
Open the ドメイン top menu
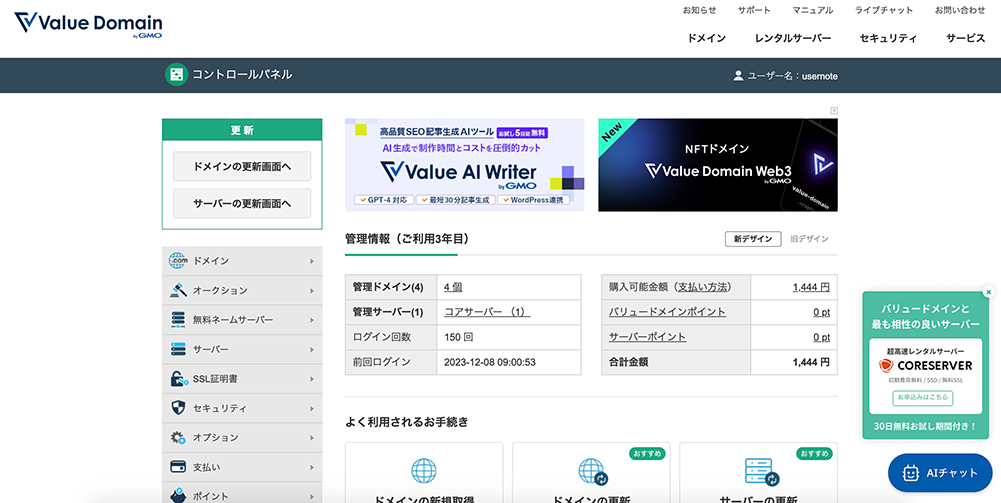[x=706, y=38]
